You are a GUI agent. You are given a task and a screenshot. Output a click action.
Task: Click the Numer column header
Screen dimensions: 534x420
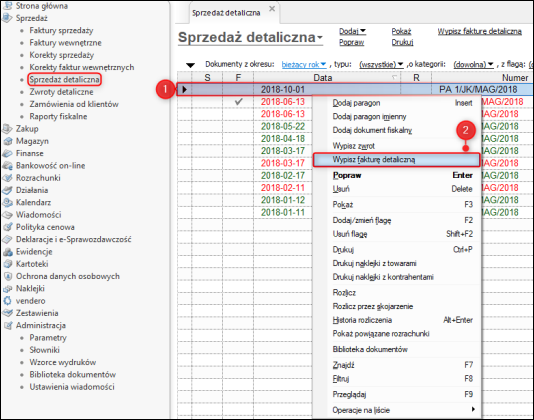(x=482, y=78)
